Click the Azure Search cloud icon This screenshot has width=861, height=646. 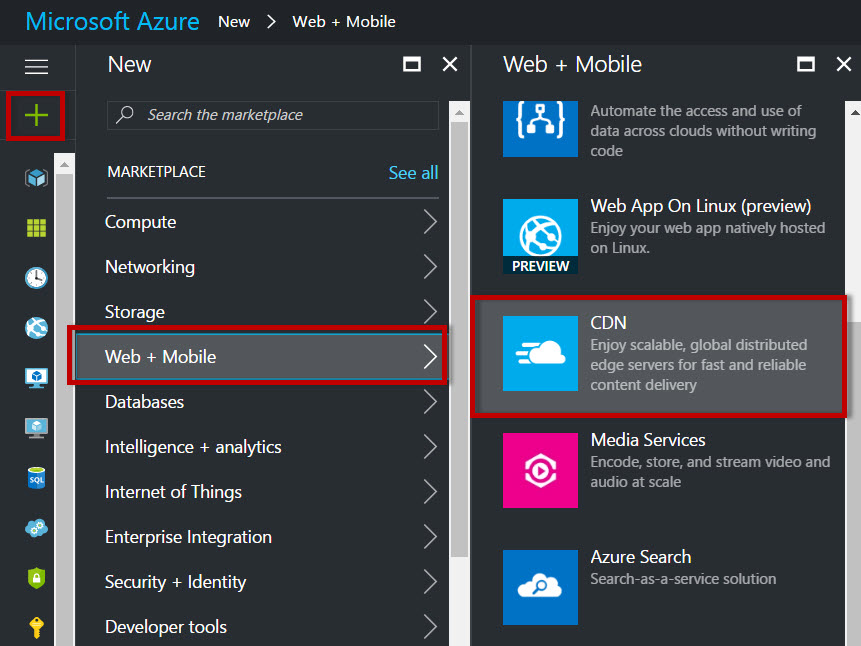pyautogui.click(x=540, y=587)
